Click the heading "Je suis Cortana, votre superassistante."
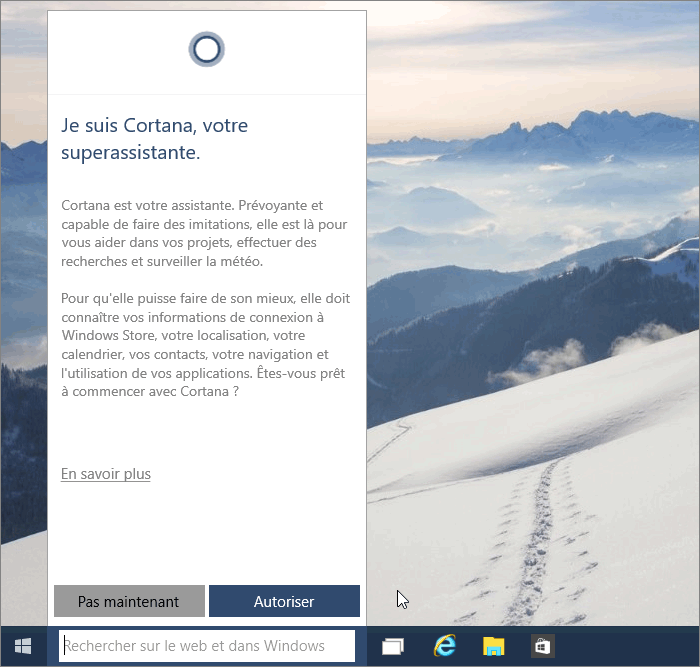The height and width of the screenshot is (667, 700). (154, 139)
